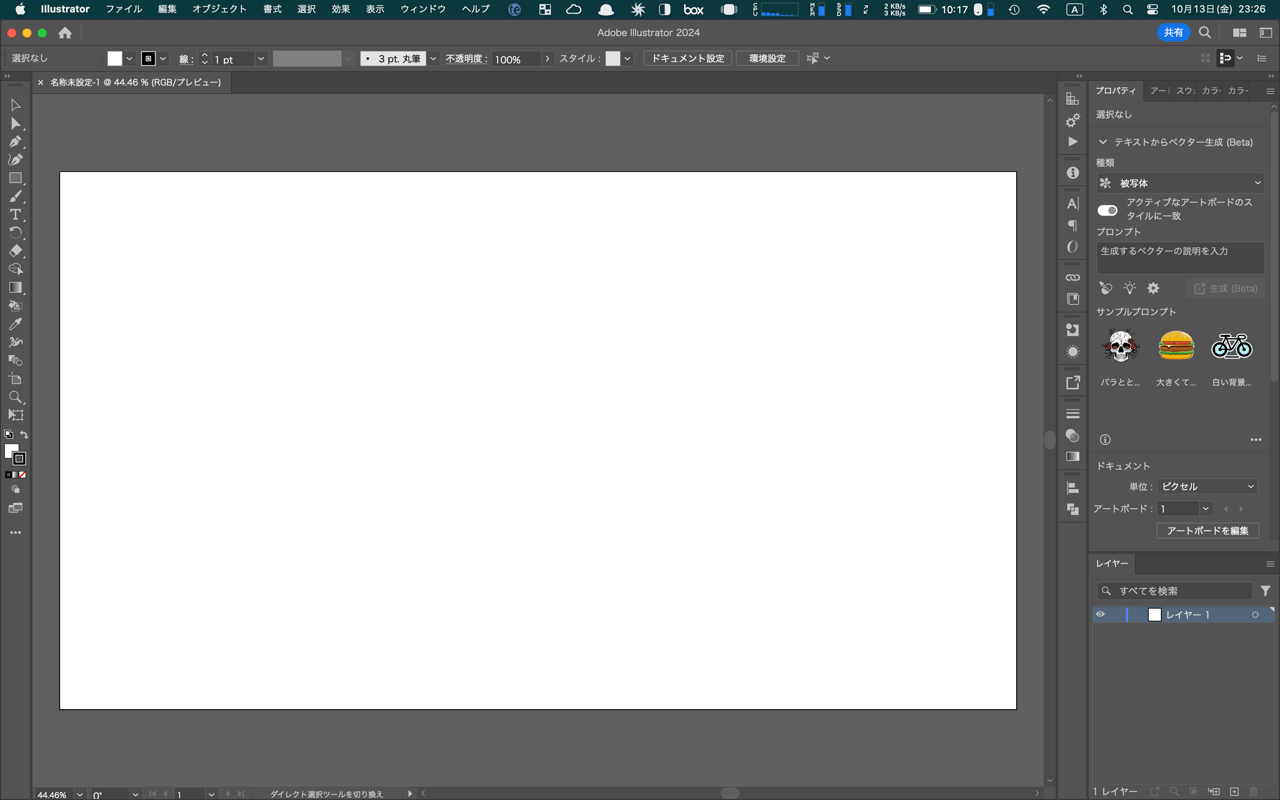Open the ウィンドウ menu
Screen dimensions: 1280x800
423,9
